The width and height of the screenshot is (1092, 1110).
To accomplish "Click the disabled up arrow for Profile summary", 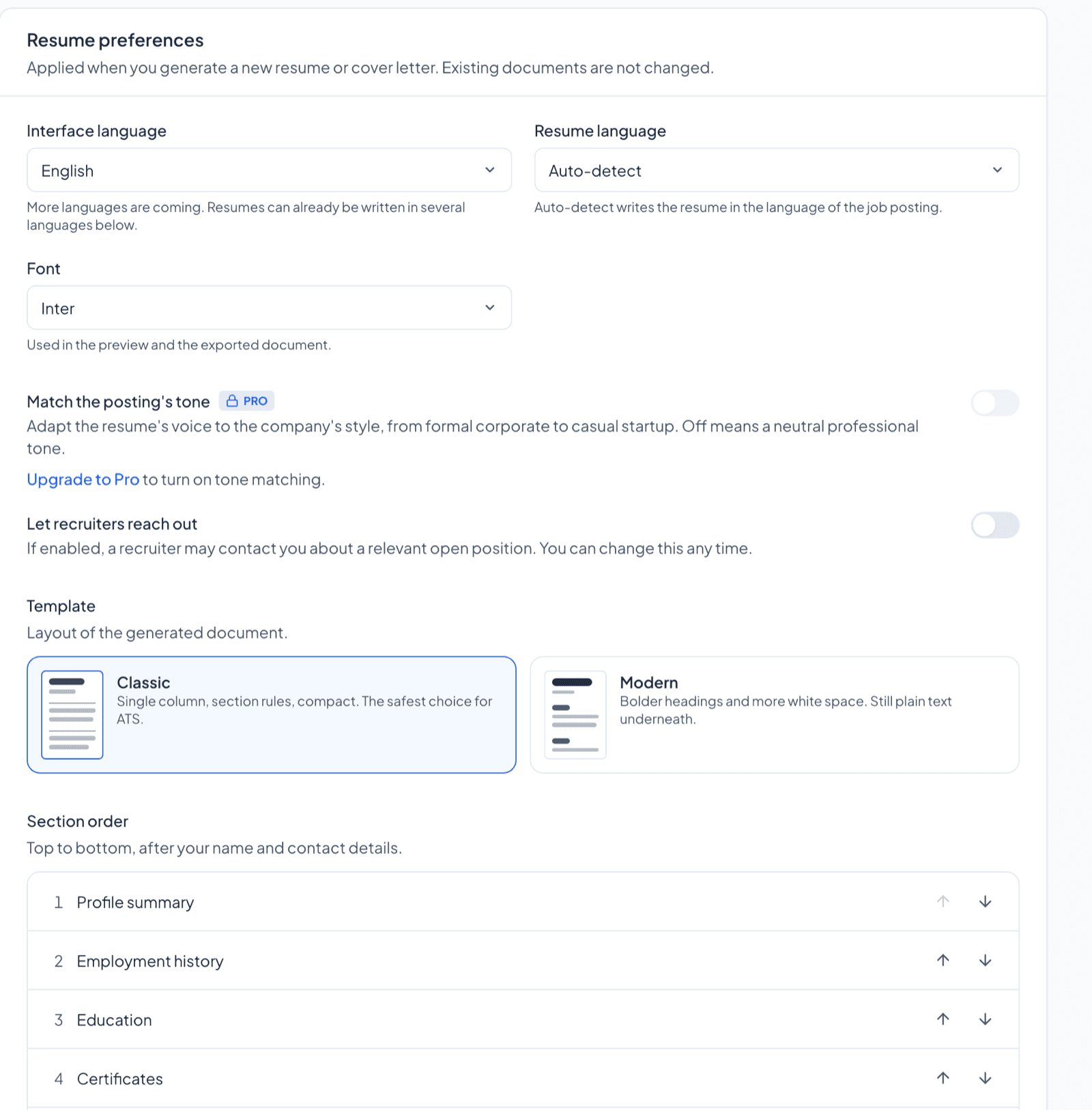I will [943, 901].
